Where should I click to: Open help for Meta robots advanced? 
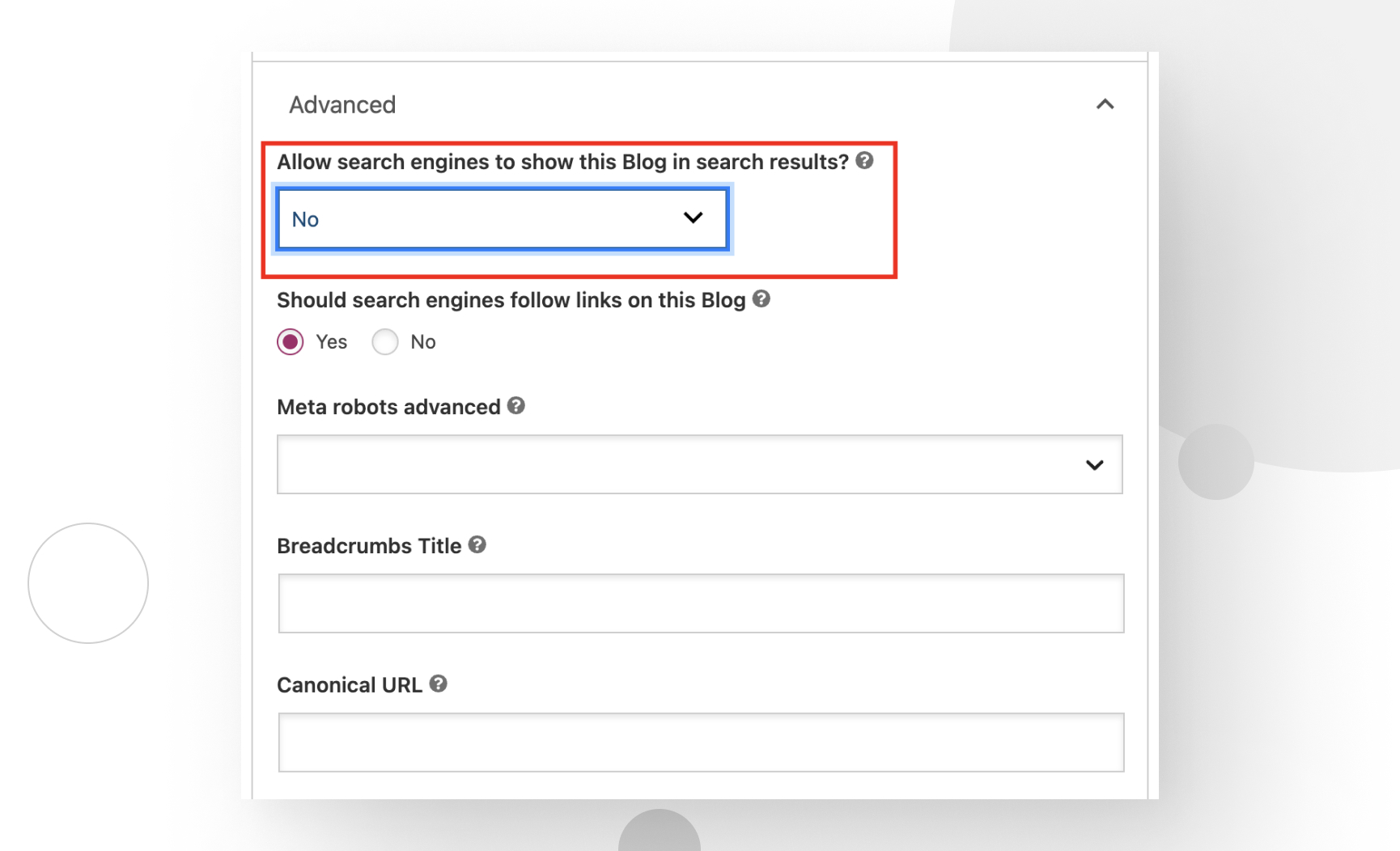516,407
